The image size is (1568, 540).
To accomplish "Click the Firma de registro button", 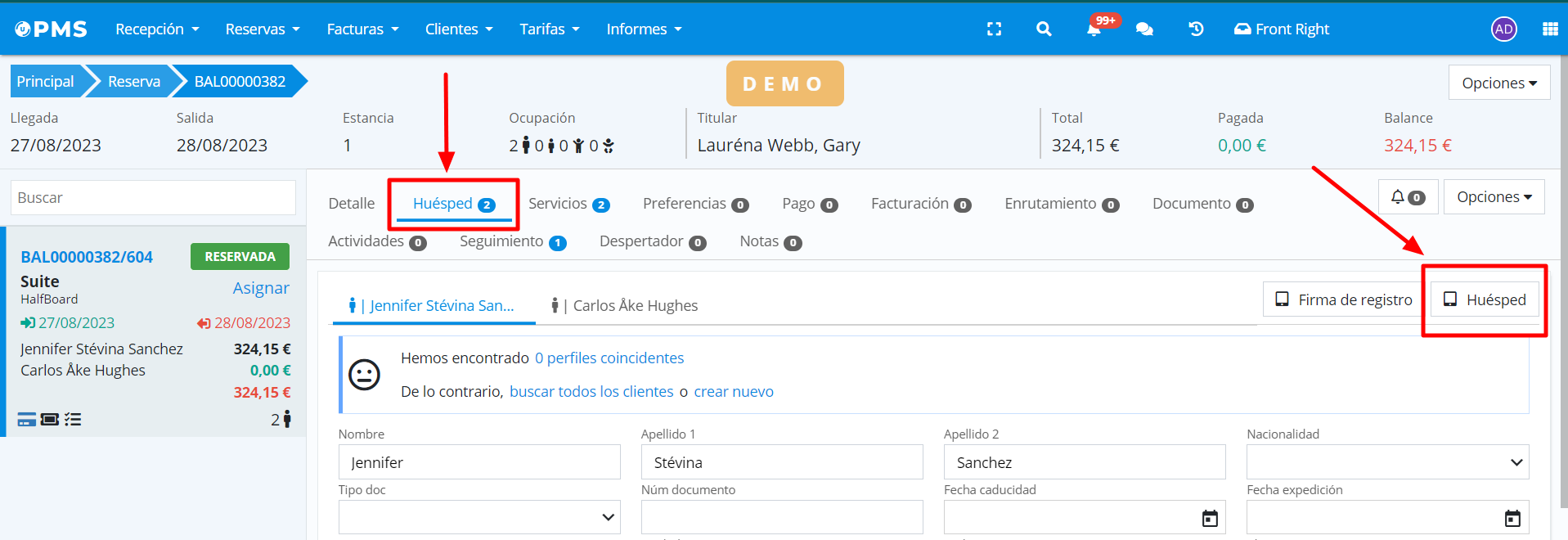I will (x=1344, y=299).
